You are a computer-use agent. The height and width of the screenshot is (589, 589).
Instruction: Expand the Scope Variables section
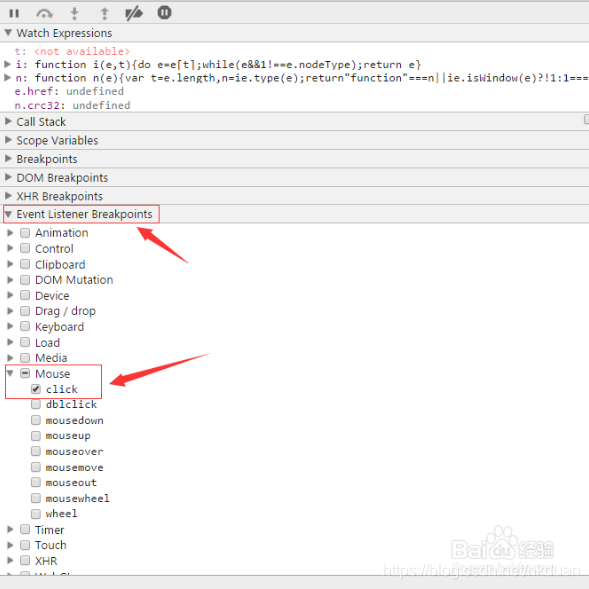click(x=8, y=140)
